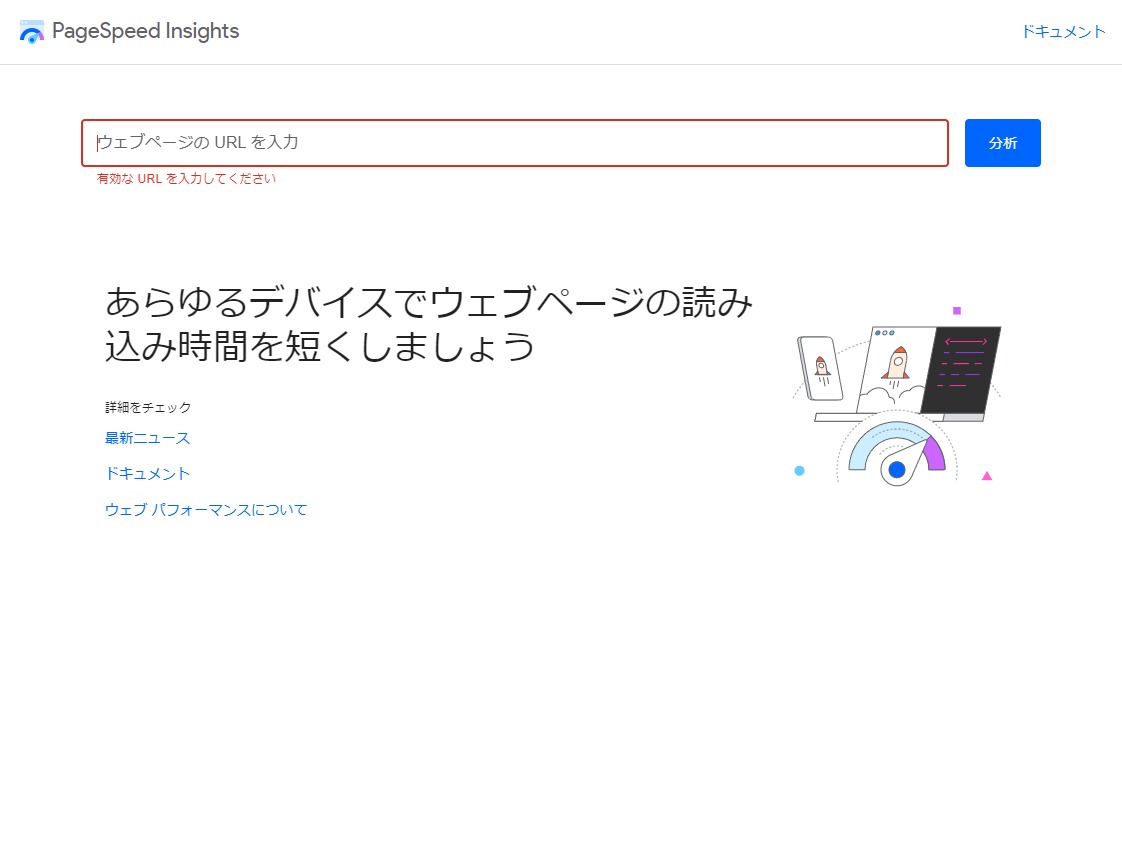1122x849 pixels.
Task: Focus the ウェブページの URL を入力 field
Action: pyautogui.click(x=514, y=143)
